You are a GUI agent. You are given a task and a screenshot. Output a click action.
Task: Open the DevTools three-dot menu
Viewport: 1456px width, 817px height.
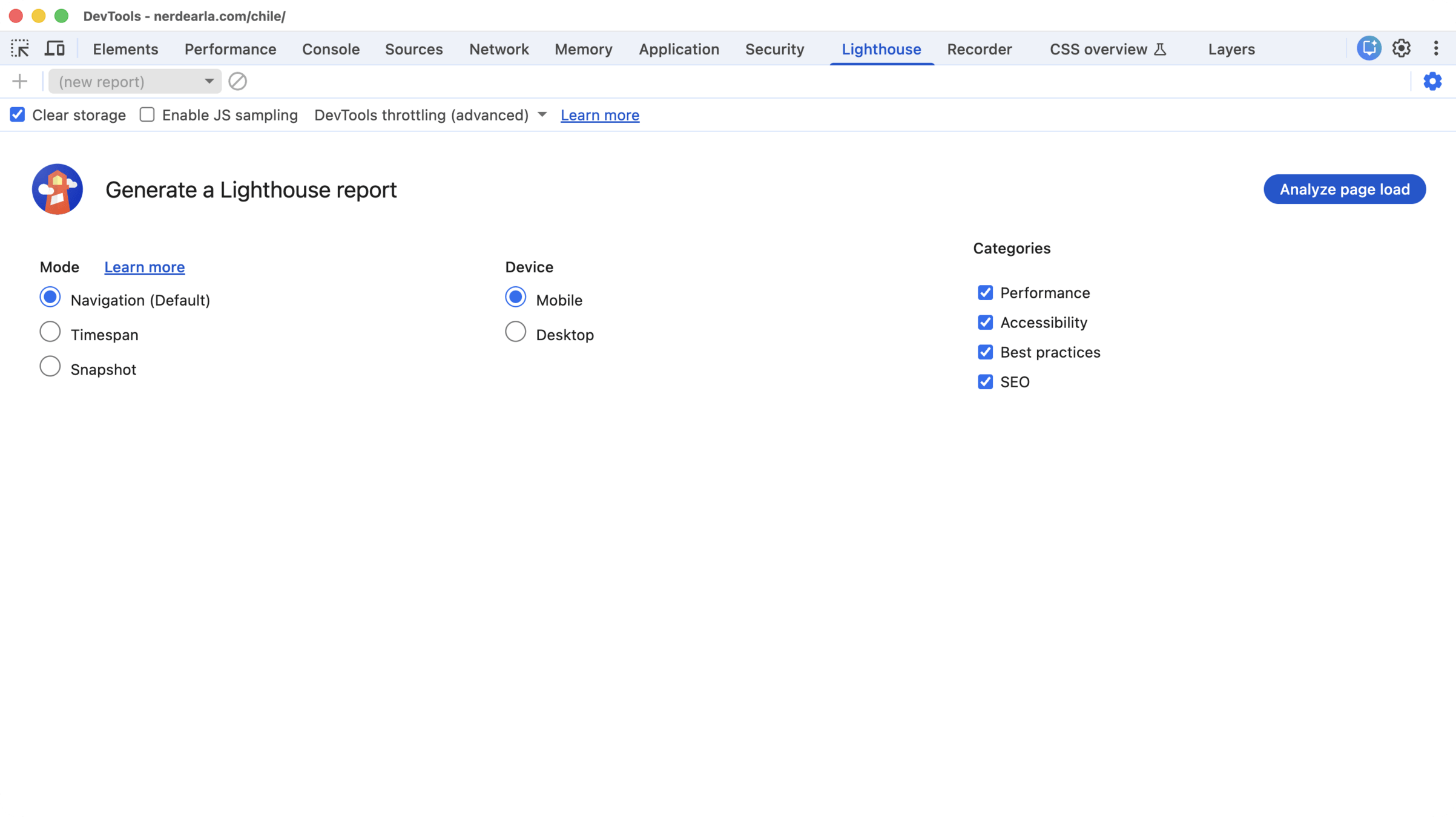[x=1435, y=48]
